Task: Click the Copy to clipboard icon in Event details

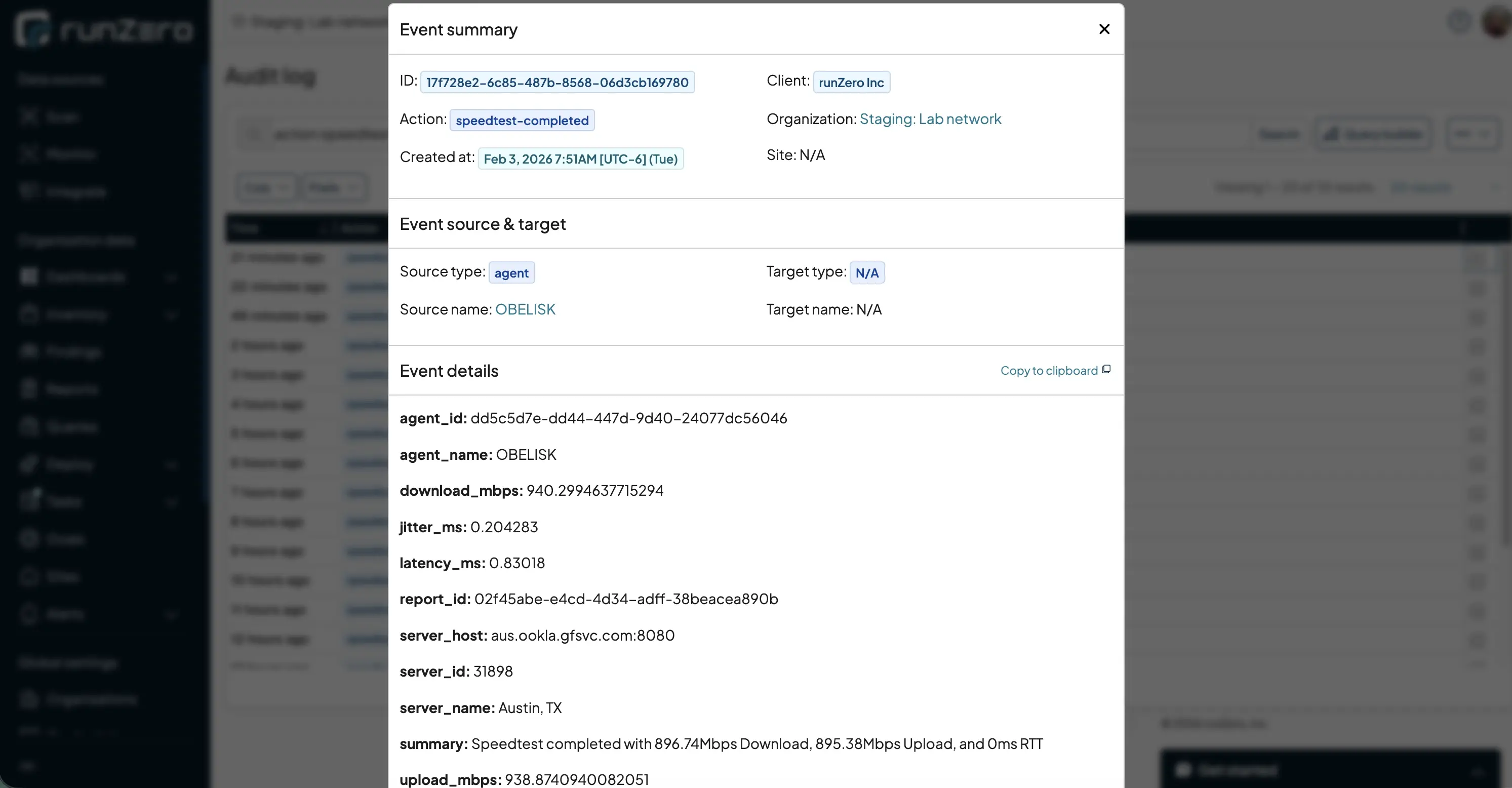Action: tap(1106, 369)
